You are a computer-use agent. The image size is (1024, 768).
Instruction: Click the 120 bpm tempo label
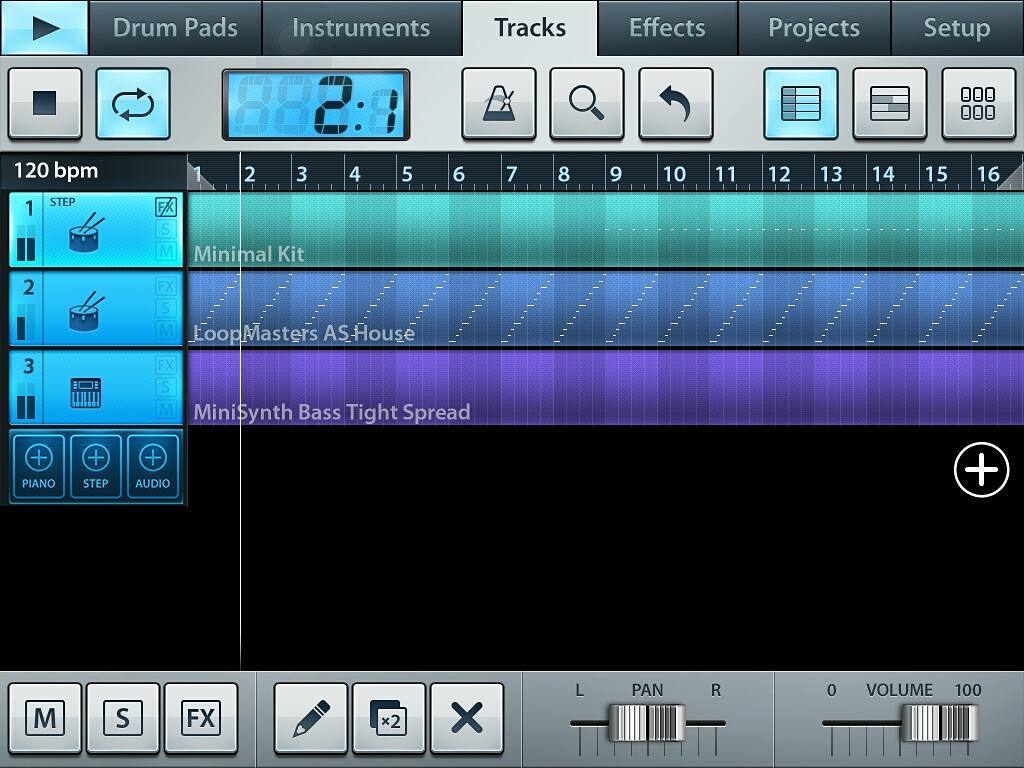point(56,171)
